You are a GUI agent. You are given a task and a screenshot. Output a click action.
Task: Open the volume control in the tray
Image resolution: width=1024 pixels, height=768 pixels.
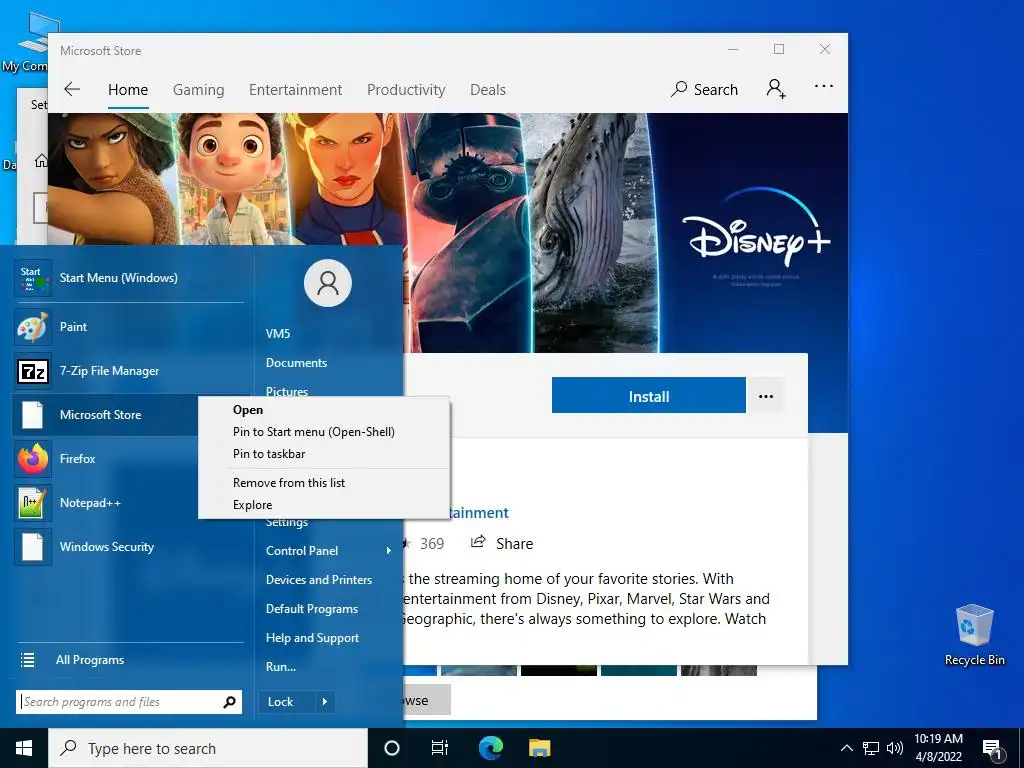[895, 748]
